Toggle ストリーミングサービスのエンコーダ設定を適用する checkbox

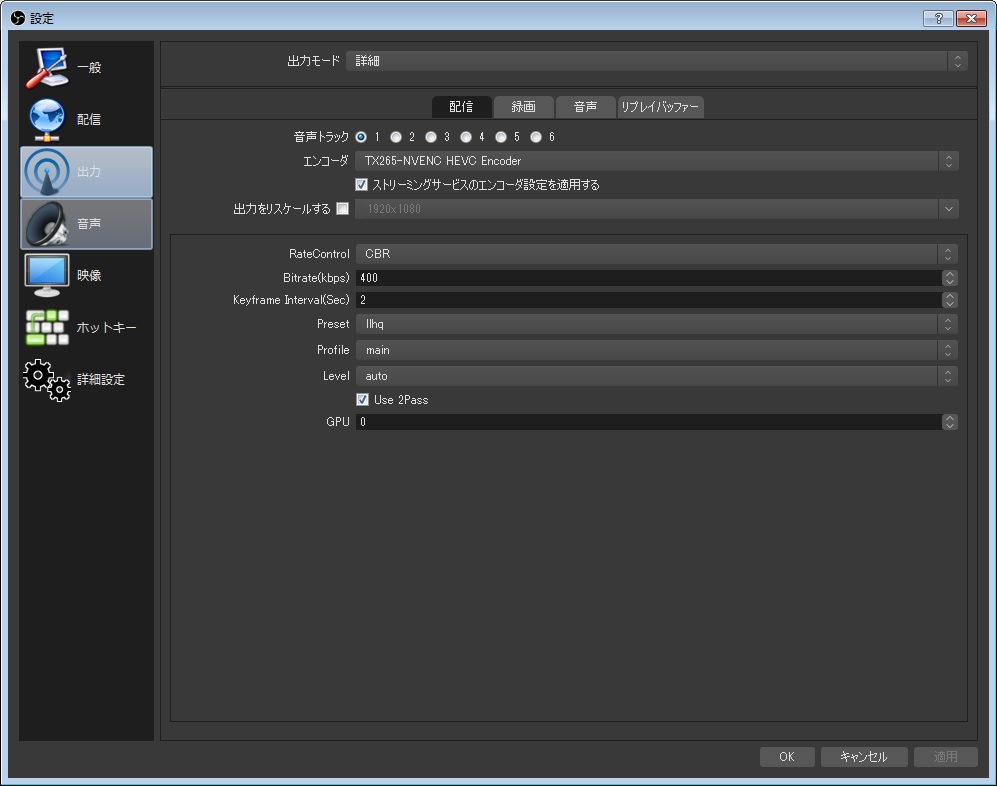click(362, 184)
